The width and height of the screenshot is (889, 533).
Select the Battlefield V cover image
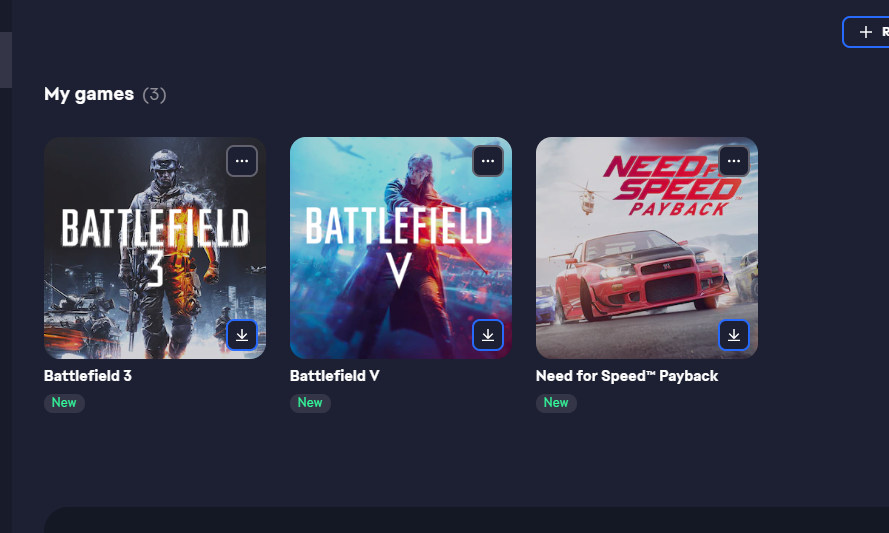coord(401,248)
